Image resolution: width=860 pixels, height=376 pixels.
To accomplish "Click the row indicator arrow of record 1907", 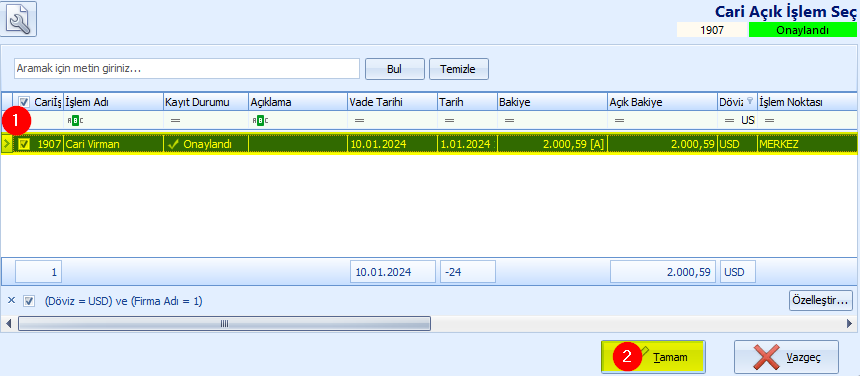I will pyautogui.click(x=7, y=144).
